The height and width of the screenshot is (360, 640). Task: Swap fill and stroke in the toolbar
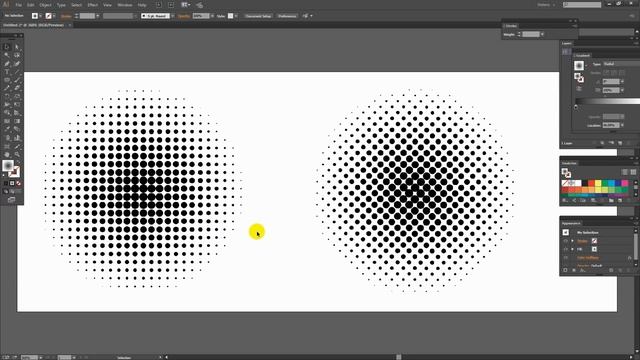click(x=19, y=162)
